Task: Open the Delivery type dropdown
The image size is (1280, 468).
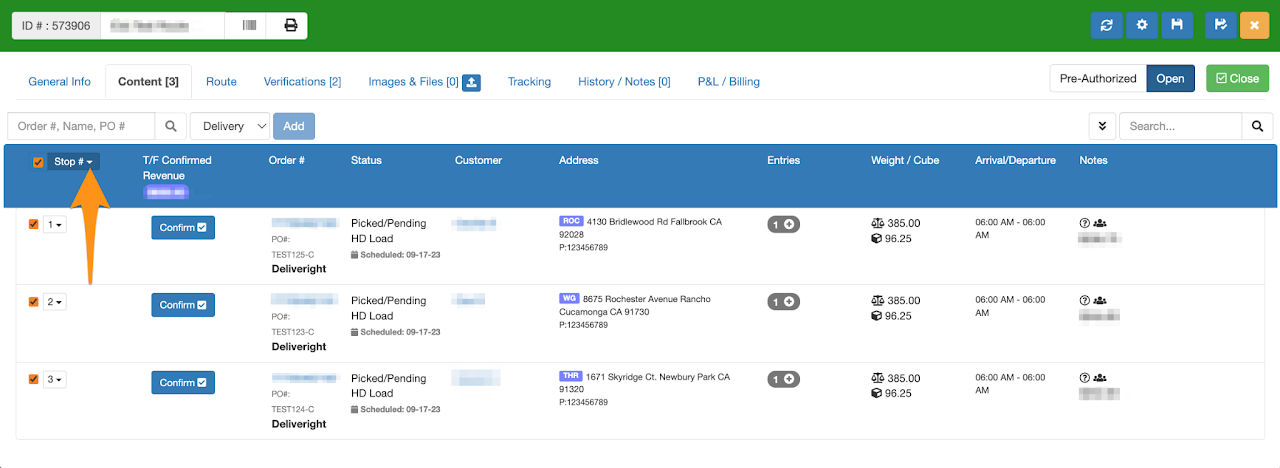Action: pos(230,126)
